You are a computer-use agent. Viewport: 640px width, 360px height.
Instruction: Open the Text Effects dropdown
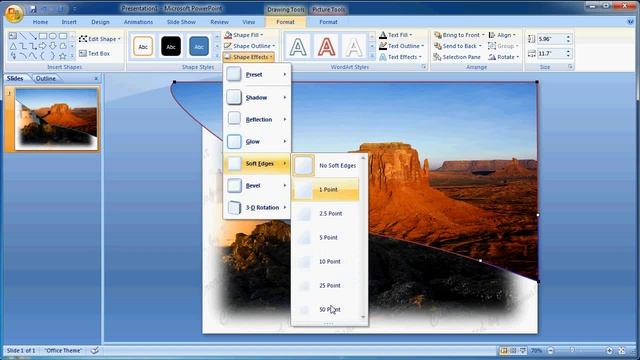[x=400, y=57]
